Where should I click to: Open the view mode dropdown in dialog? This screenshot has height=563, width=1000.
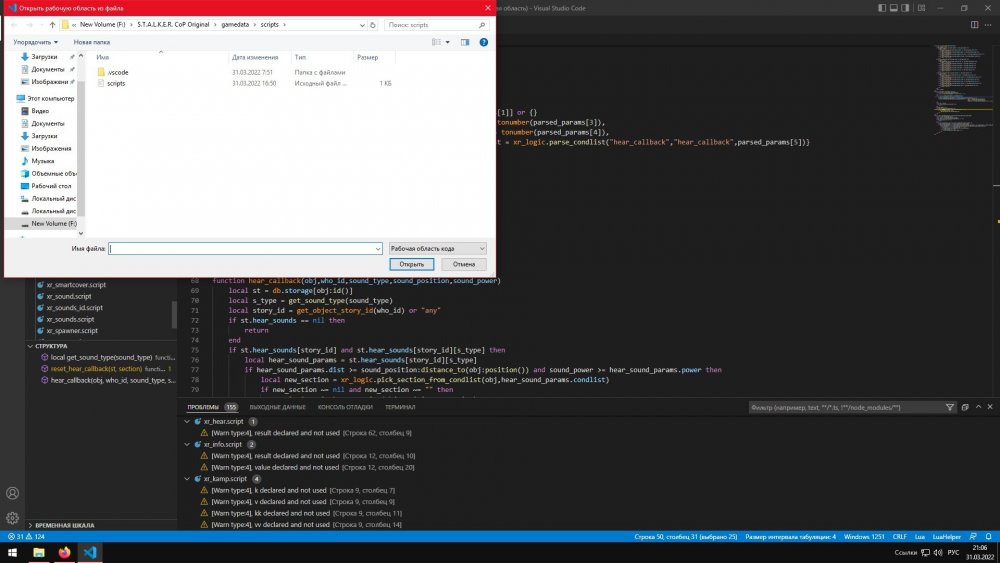point(447,42)
